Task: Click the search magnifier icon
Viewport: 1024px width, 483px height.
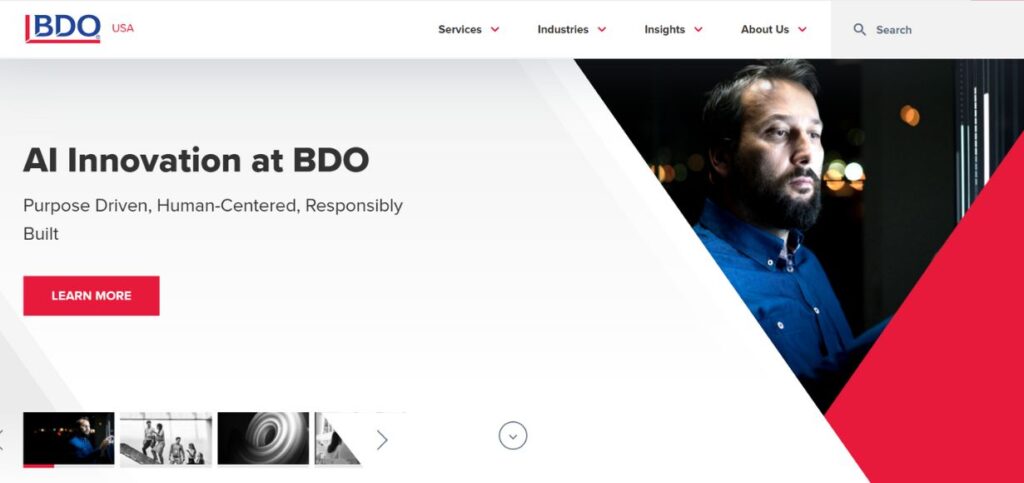Action: 859,29
